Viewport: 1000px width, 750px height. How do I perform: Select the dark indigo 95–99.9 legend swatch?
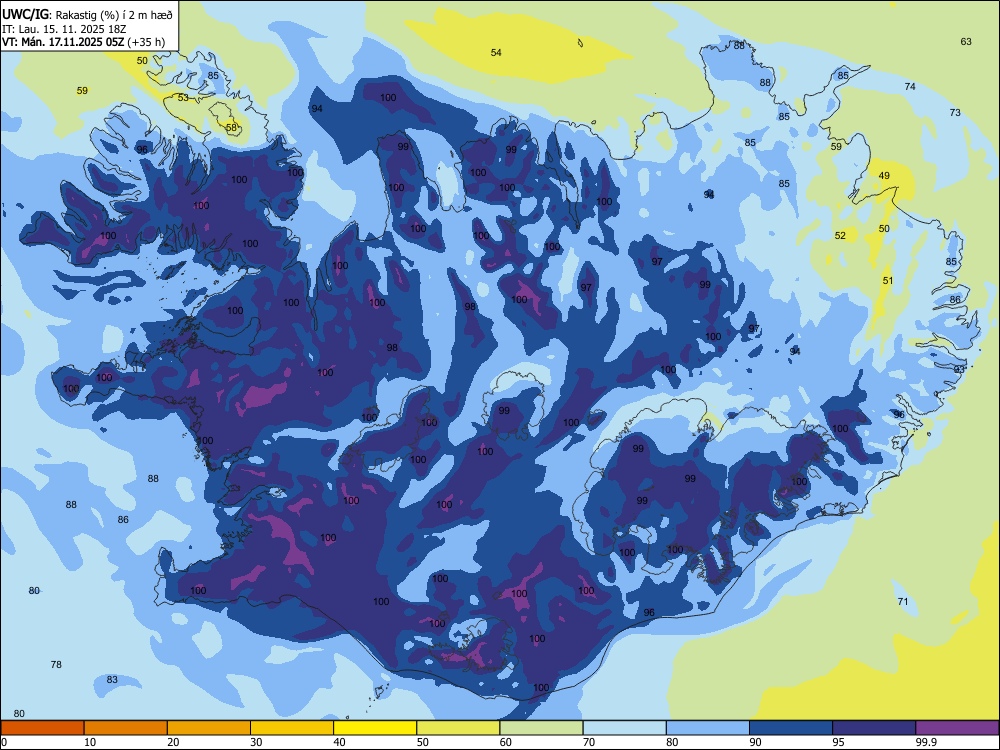pyautogui.click(x=874, y=728)
